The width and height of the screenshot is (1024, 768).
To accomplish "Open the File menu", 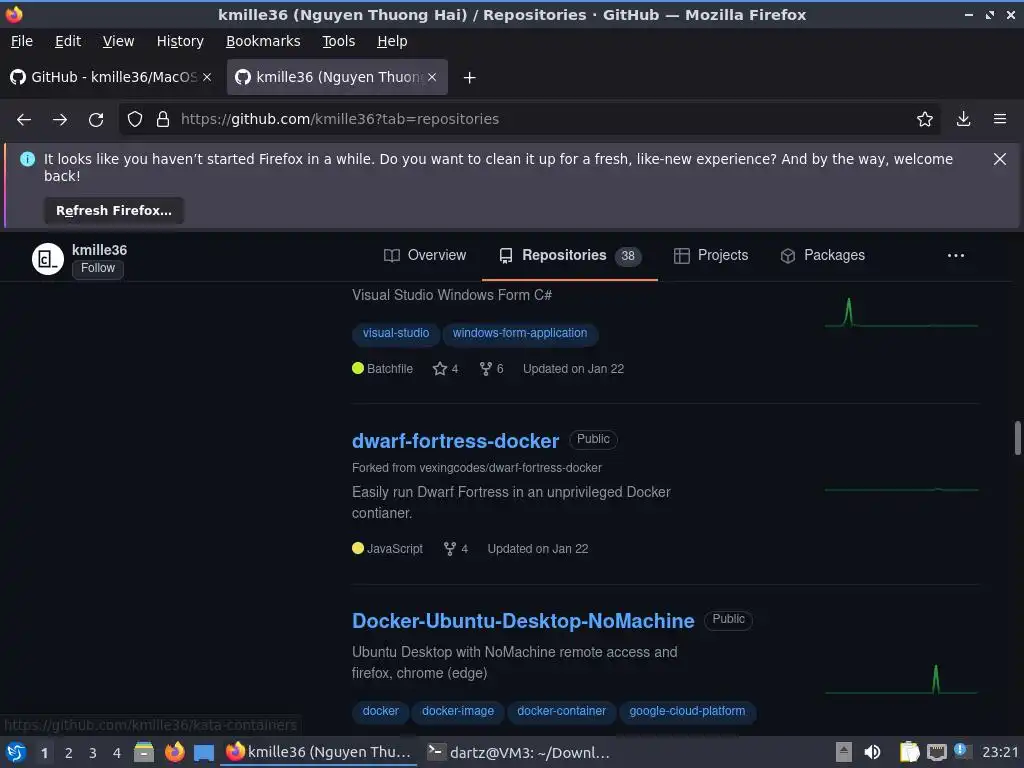I will tap(22, 41).
